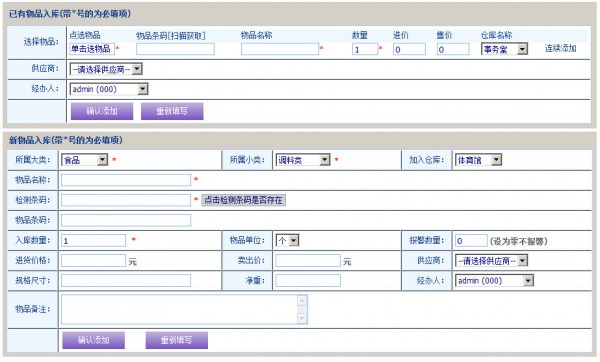Open the 所属小类 dropdown showing 调料类
The height and width of the screenshot is (362, 600).
click(303, 160)
